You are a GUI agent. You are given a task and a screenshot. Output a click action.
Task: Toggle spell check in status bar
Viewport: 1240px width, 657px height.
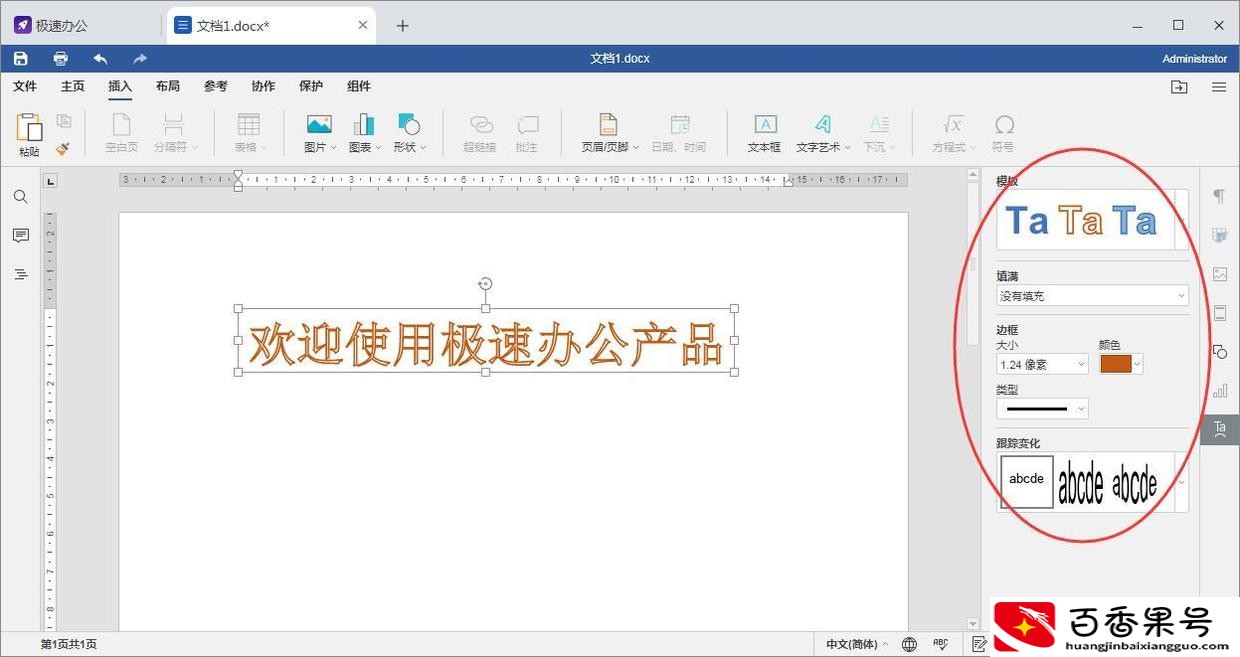click(x=940, y=644)
